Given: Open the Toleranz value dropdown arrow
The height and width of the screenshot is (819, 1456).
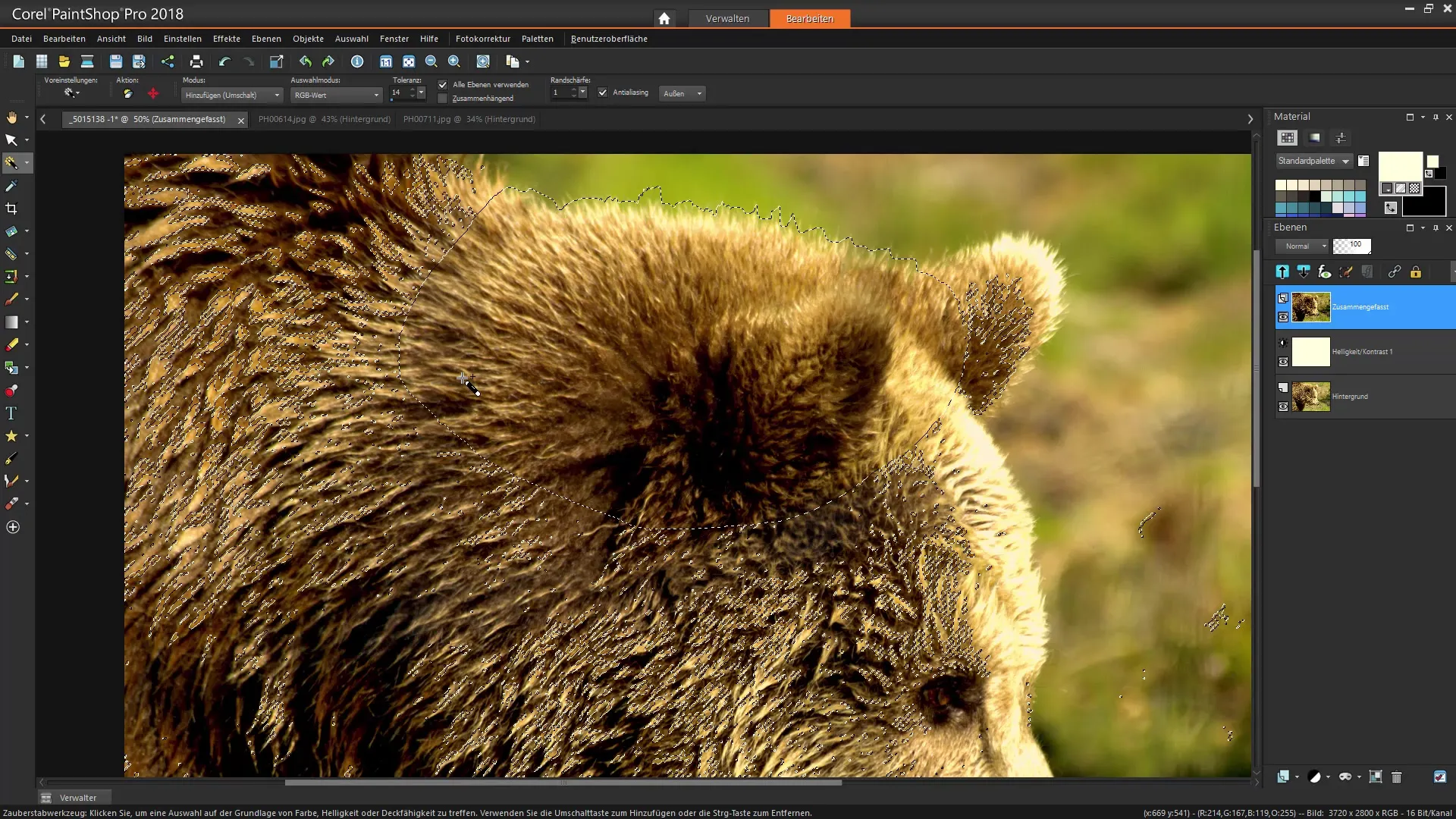Looking at the screenshot, I should (x=422, y=93).
